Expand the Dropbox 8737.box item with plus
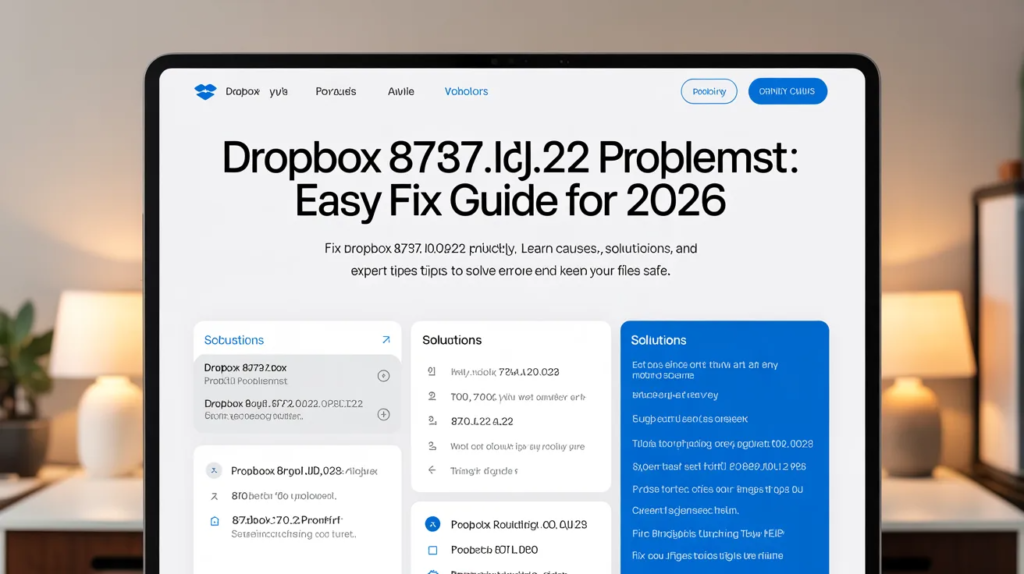Image resolution: width=1024 pixels, height=574 pixels. [383, 376]
